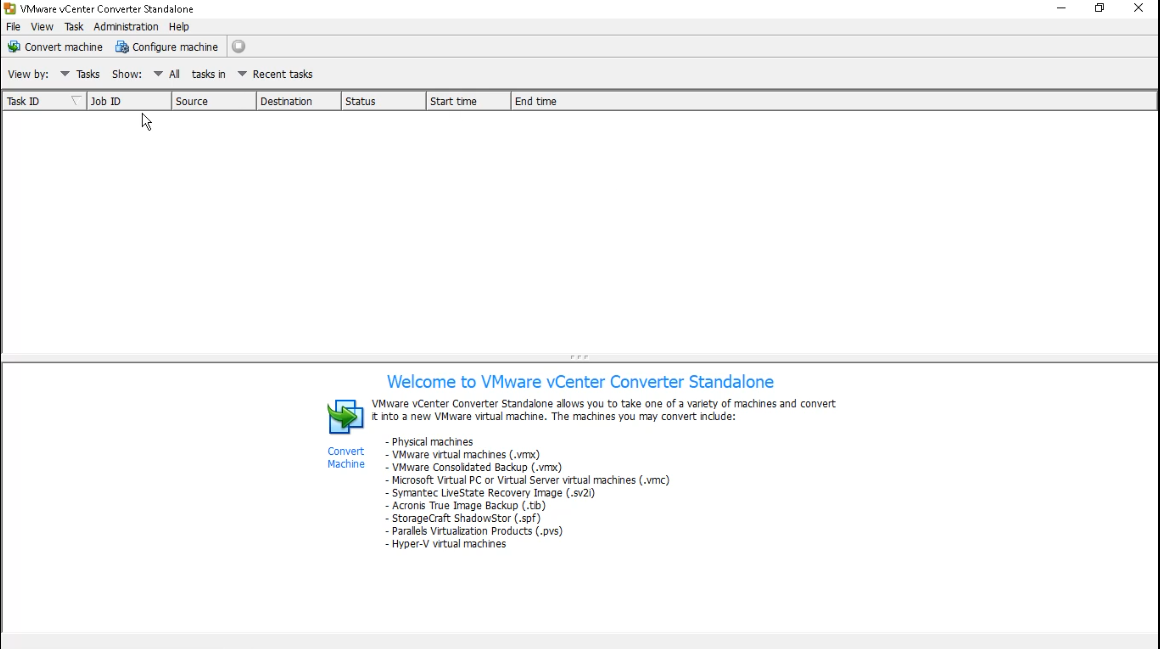Click 'Symantec LiveState Recovery Image (.sv2i)' text
1160x649 pixels.
pos(493,493)
